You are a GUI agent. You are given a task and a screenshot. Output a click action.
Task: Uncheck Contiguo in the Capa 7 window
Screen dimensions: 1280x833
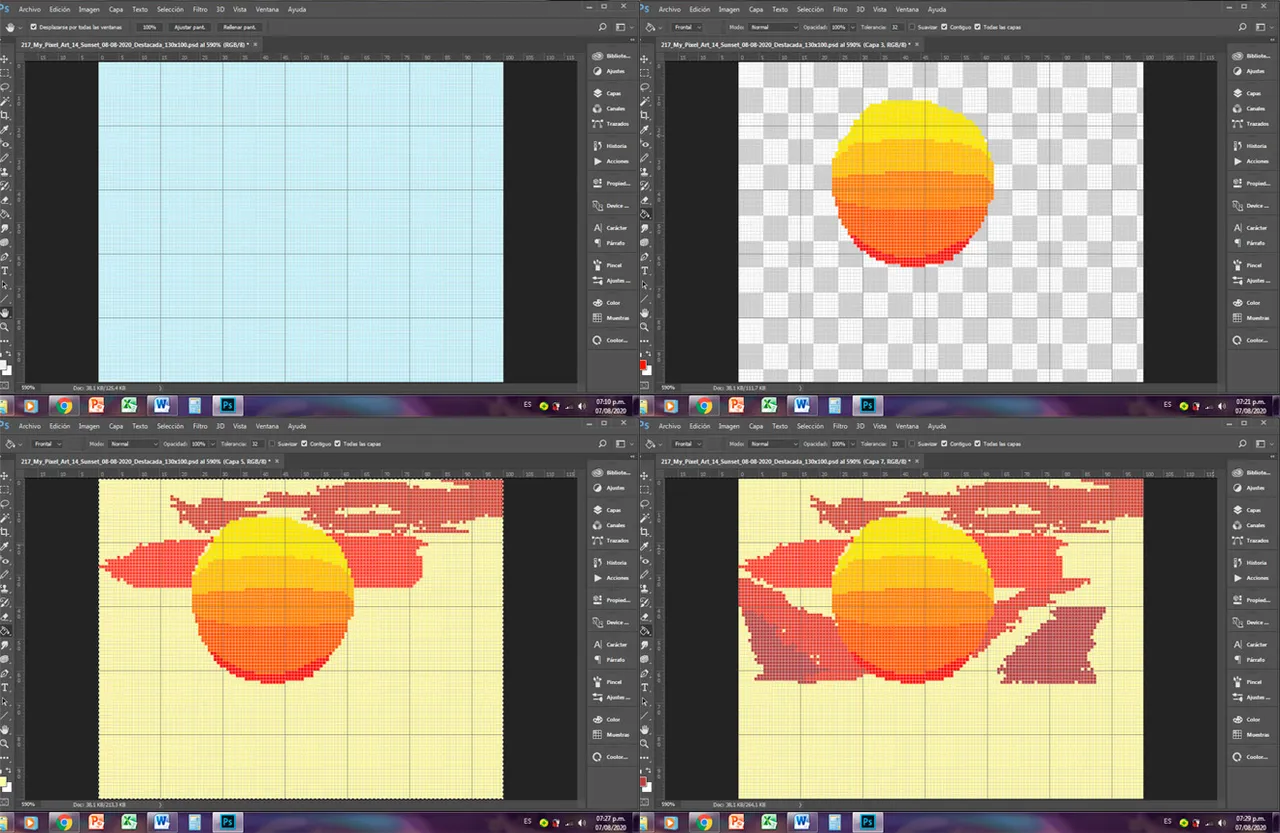[945, 444]
